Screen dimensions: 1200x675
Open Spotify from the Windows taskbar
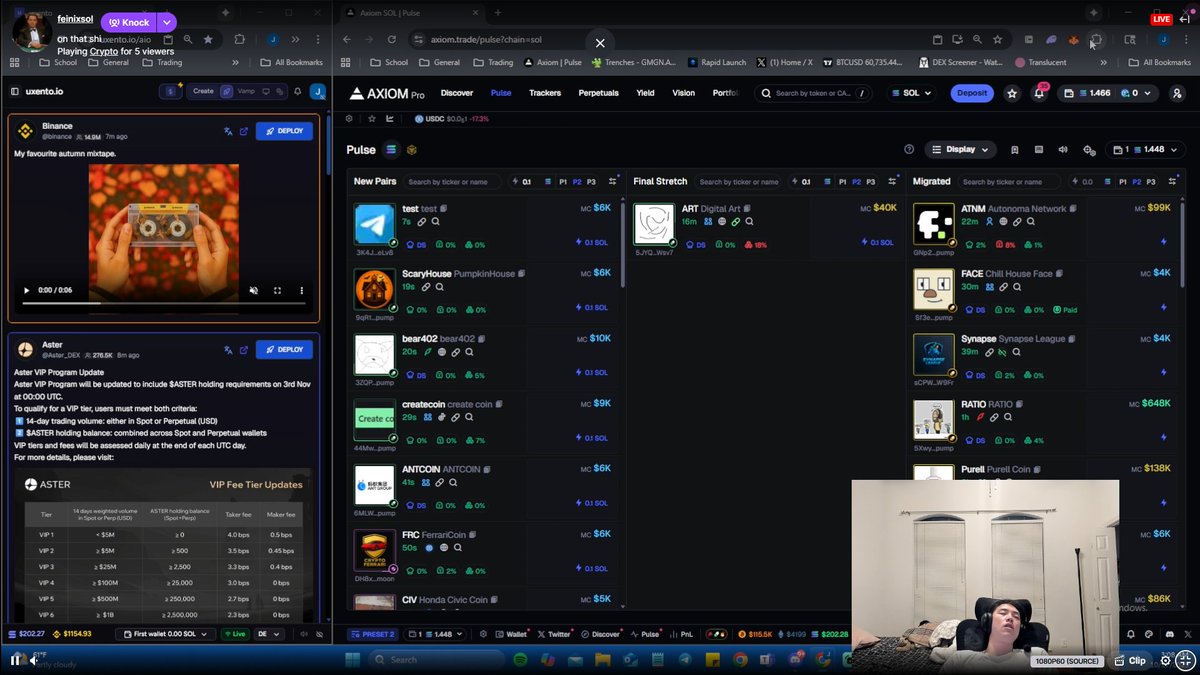point(520,660)
